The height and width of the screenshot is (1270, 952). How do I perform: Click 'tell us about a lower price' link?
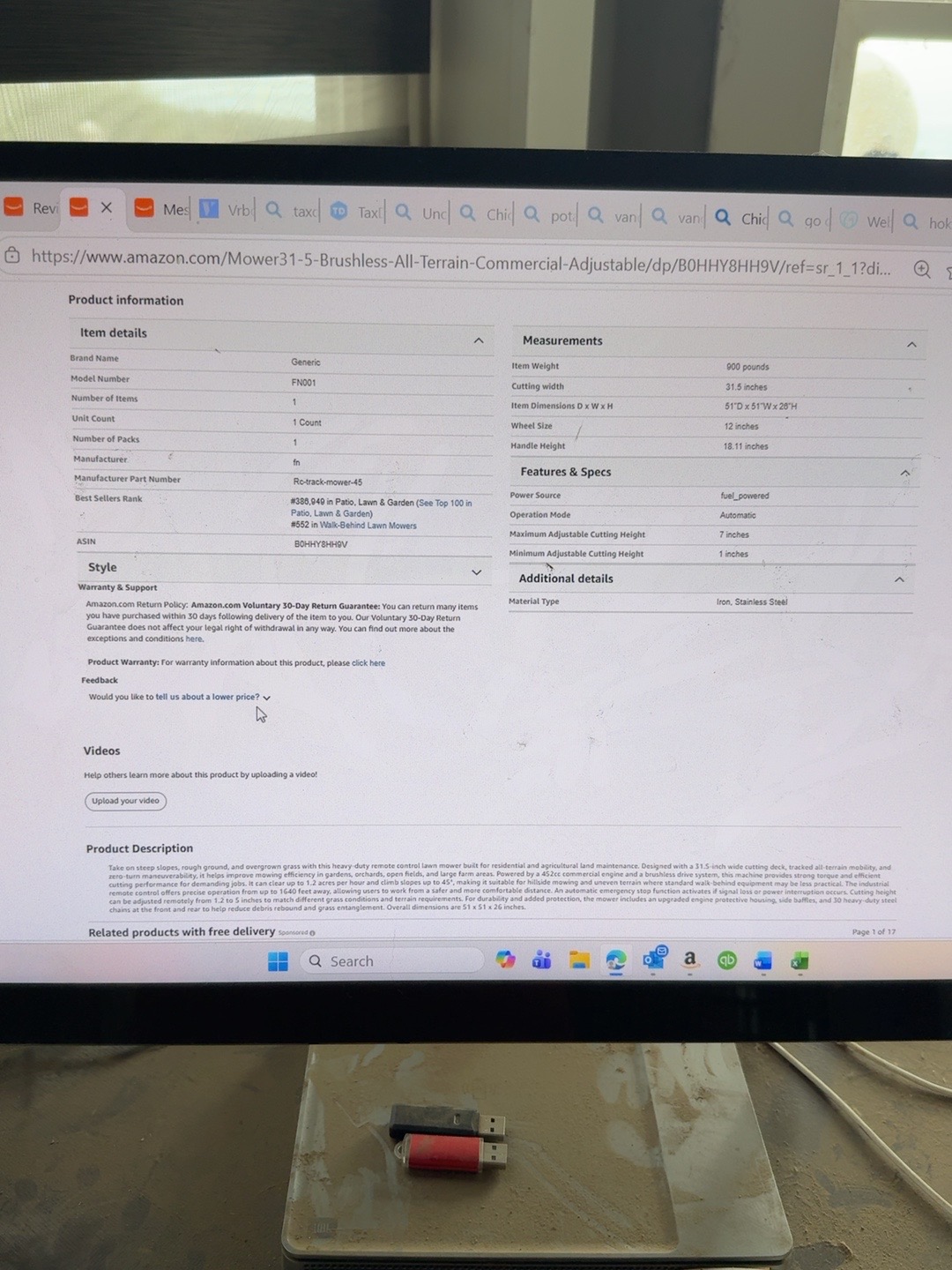pyautogui.click(x=207, y=697)
